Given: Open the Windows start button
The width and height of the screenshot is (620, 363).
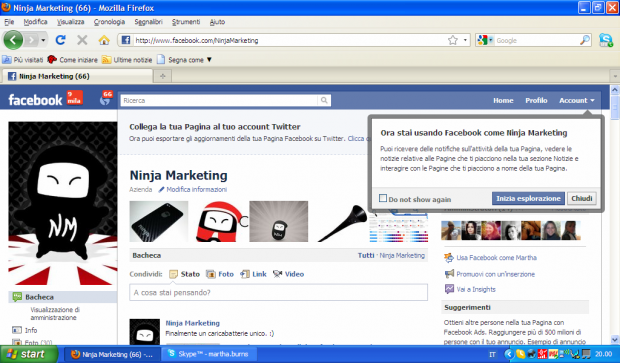Looking at the screenshot, I should [28, 354].
